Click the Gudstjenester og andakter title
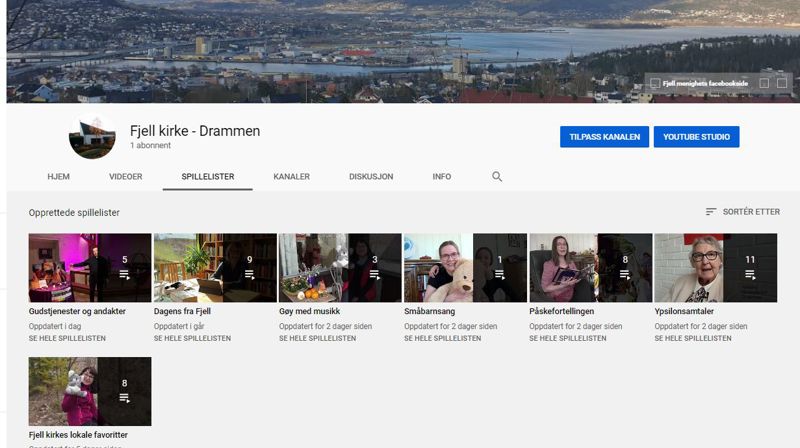The width and height of the screenshot is (800, 448). coord(77,311)
